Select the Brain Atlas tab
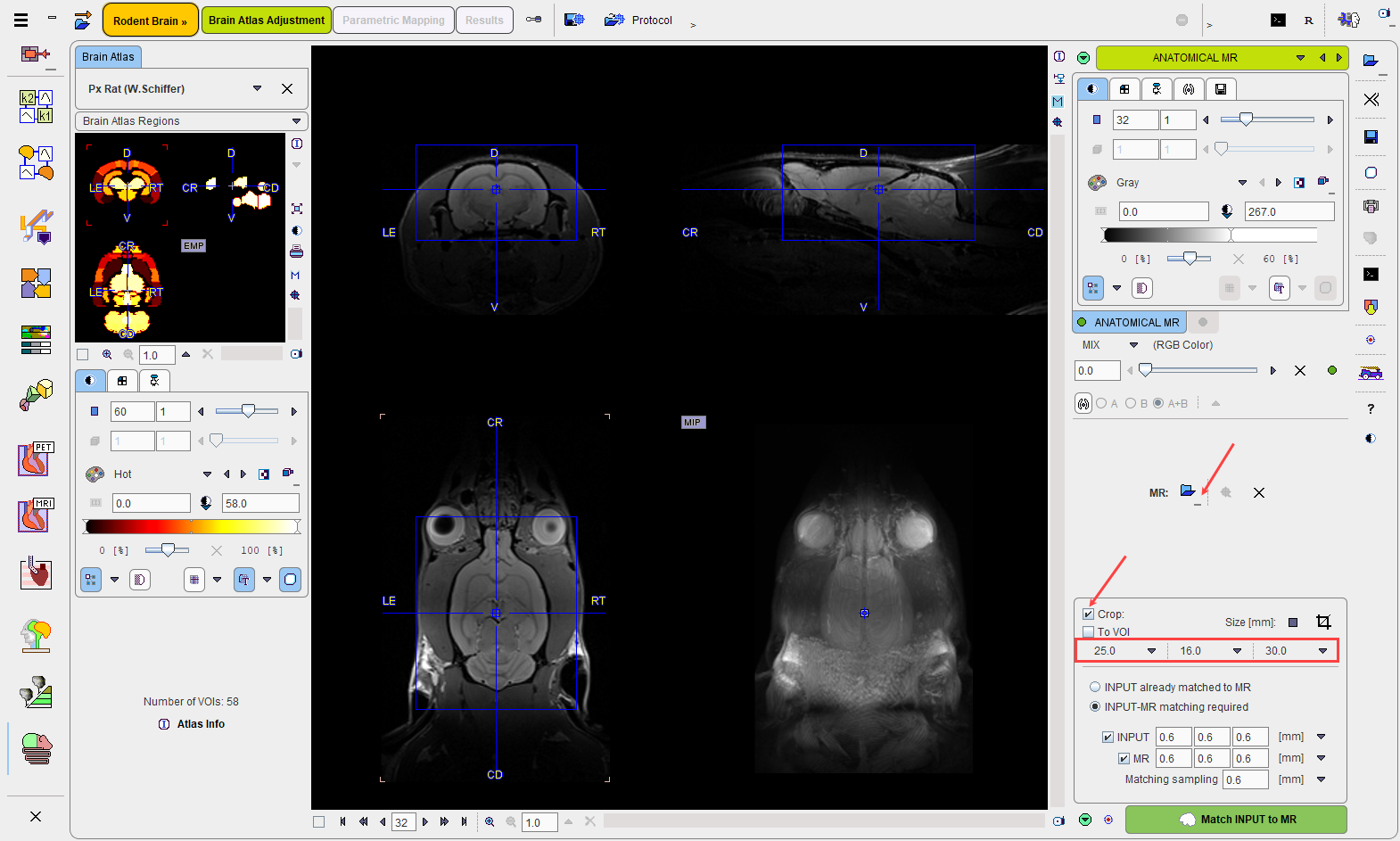The image size is (1400, 841). pos(108,56)
